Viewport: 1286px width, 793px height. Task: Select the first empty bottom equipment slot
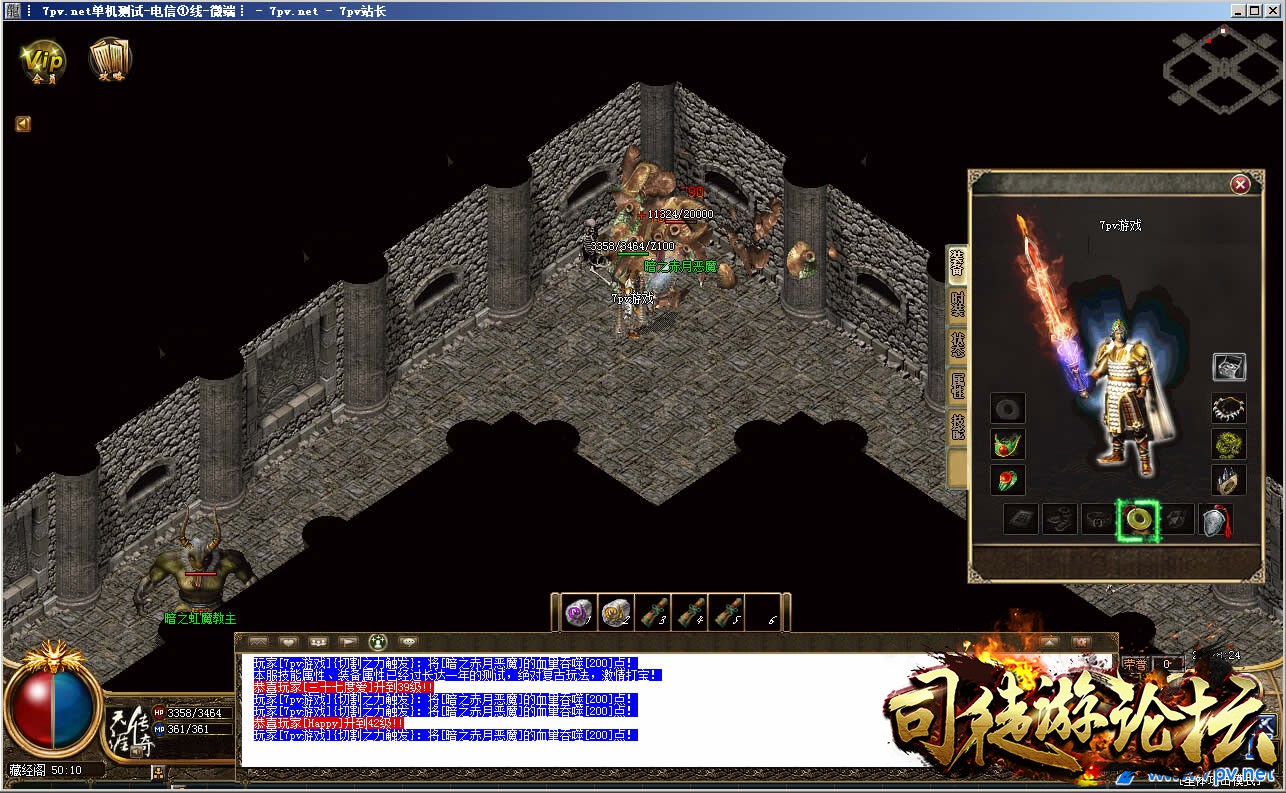[x=1021, y=519]
